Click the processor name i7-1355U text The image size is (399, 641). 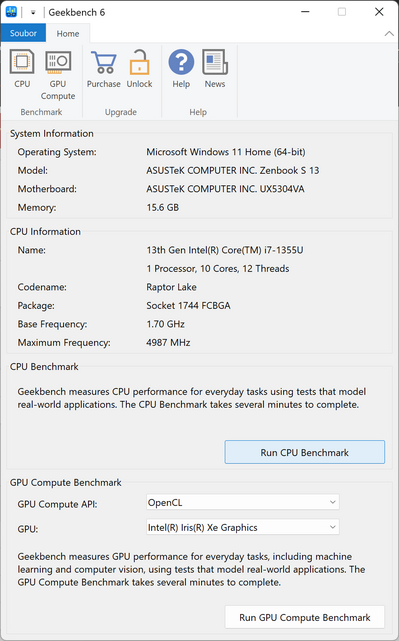[225, 250]
